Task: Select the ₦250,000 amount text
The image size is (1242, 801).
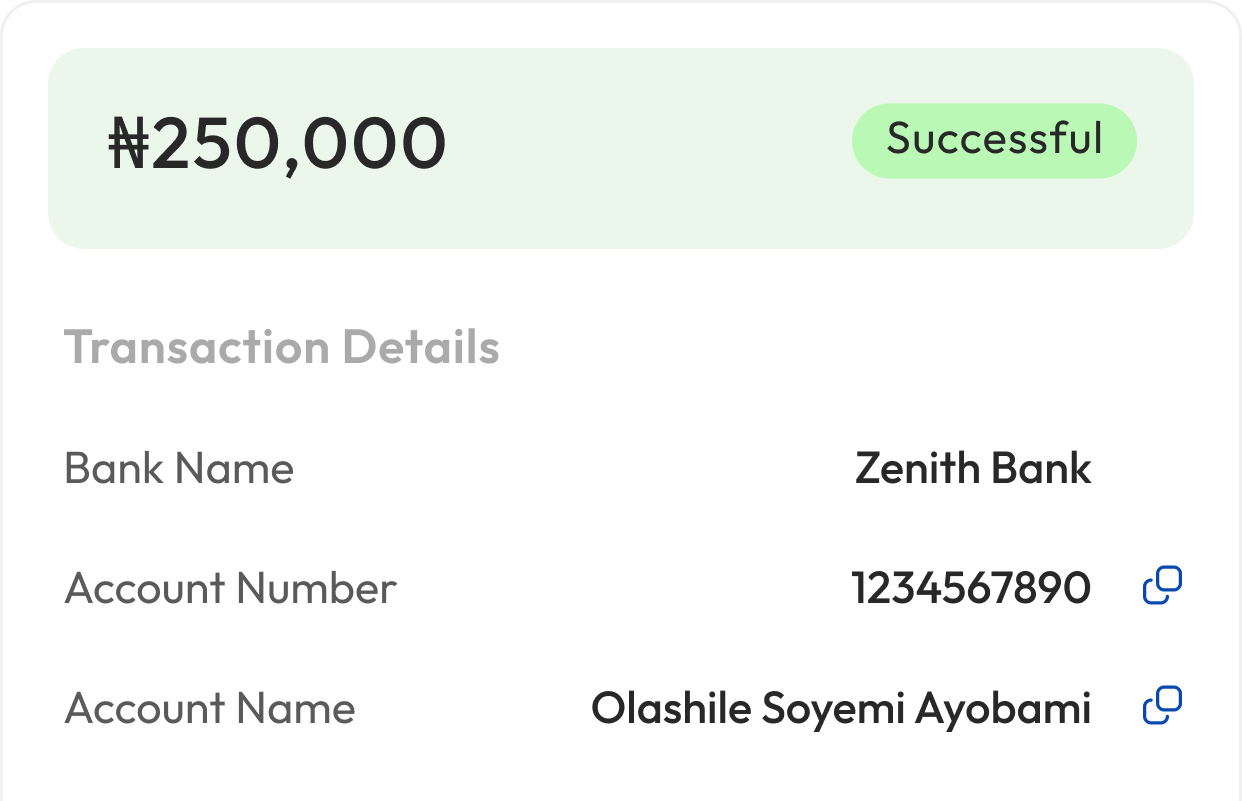Action: (277, 144)
